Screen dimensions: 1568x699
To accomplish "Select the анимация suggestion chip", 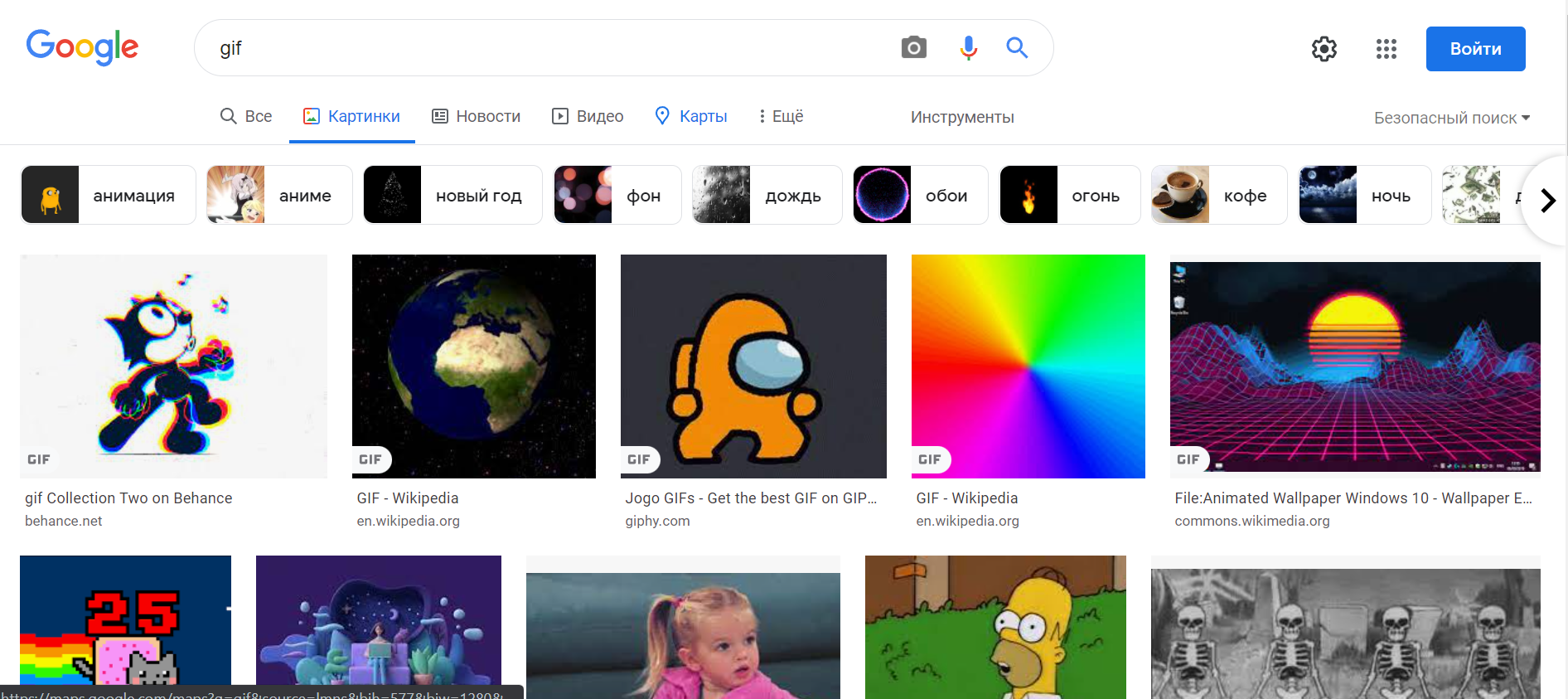I will (109, 195).
